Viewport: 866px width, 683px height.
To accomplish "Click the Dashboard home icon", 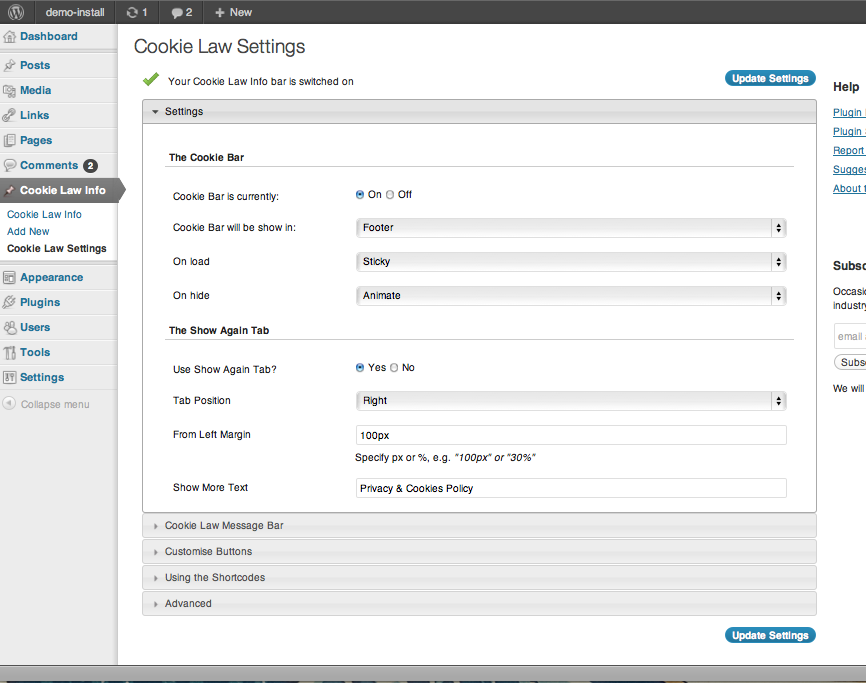I will [x=10, y=37].
